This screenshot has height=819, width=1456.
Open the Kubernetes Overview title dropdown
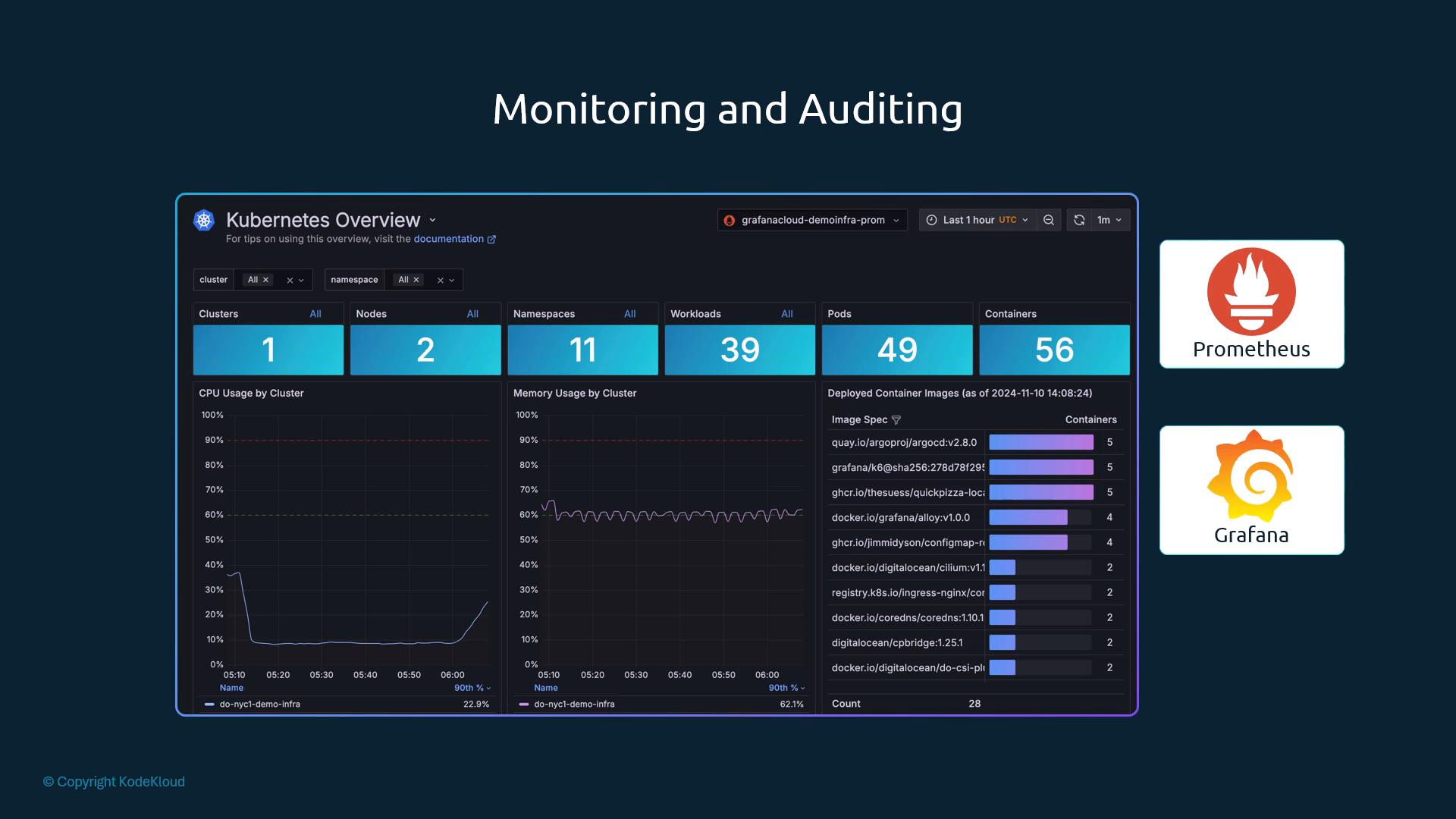432,220
